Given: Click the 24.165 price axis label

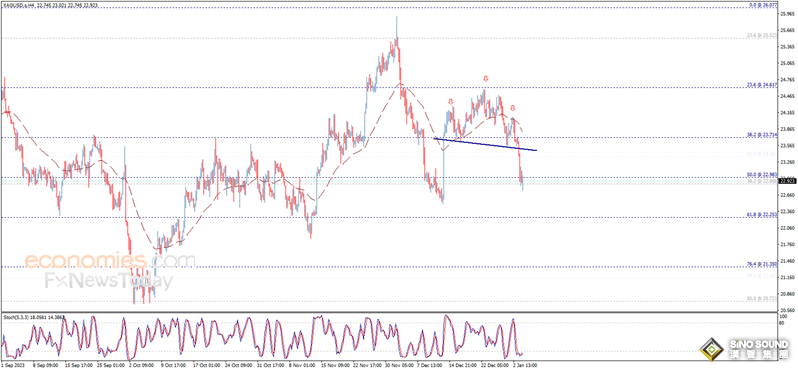Looking at the screenshot, I should 787,112.
